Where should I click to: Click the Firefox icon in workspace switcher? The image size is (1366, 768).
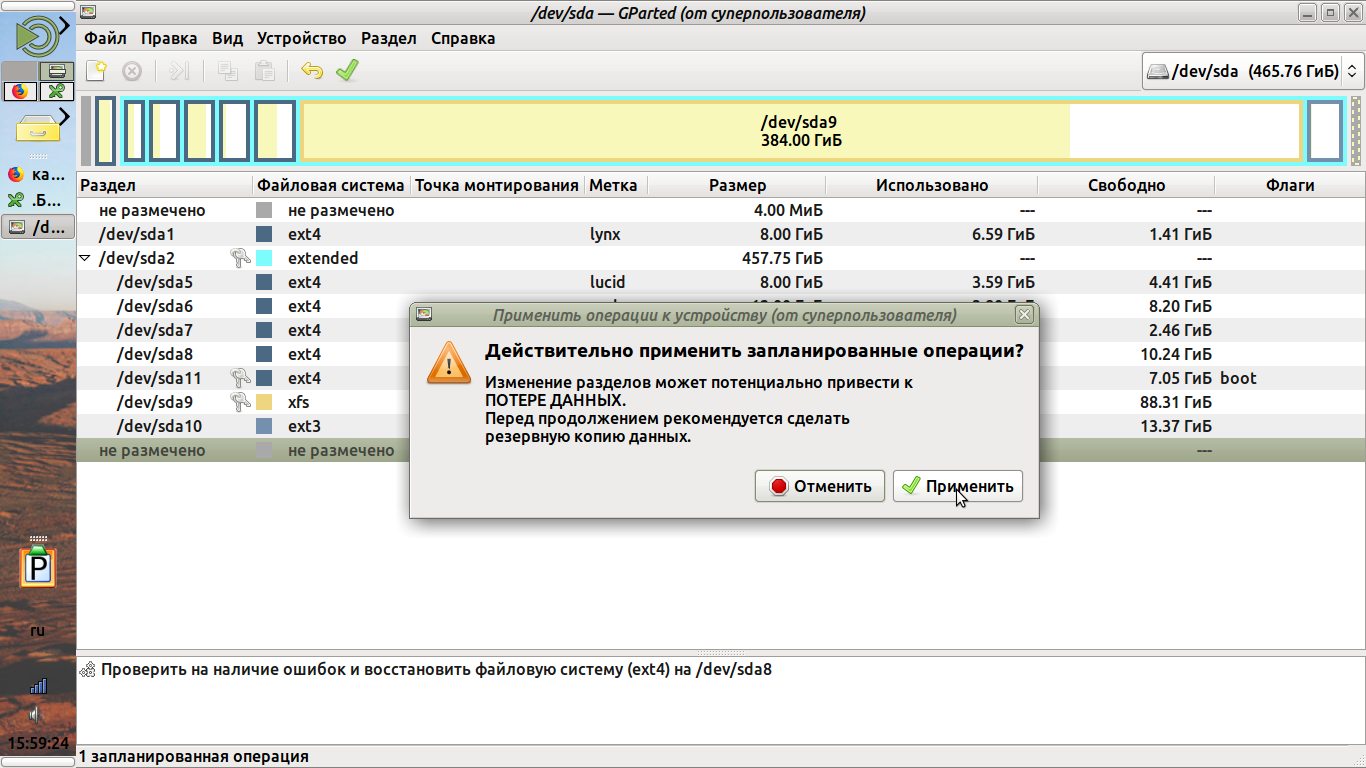pyautogui.click(x=19, y=91)
